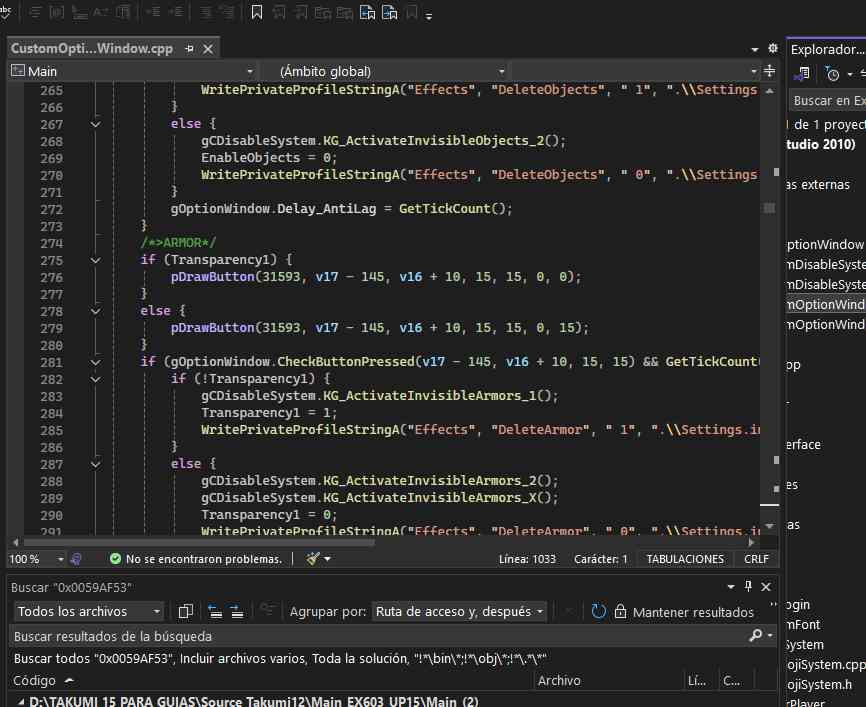Select highlighted mOptionWind item in tree
The image size is (866, 707).
click(x=826, y=304)
